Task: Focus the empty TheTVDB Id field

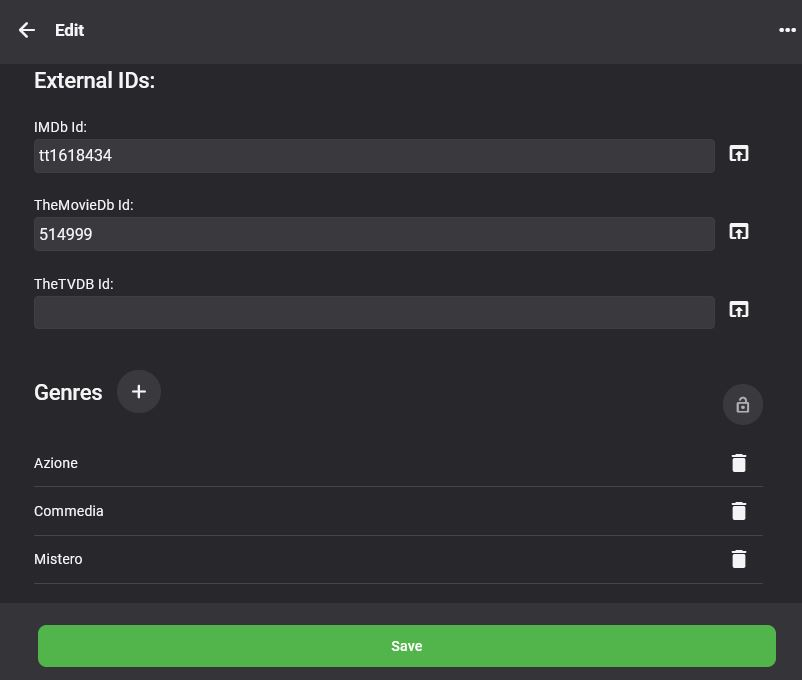Action: [374, 312]
